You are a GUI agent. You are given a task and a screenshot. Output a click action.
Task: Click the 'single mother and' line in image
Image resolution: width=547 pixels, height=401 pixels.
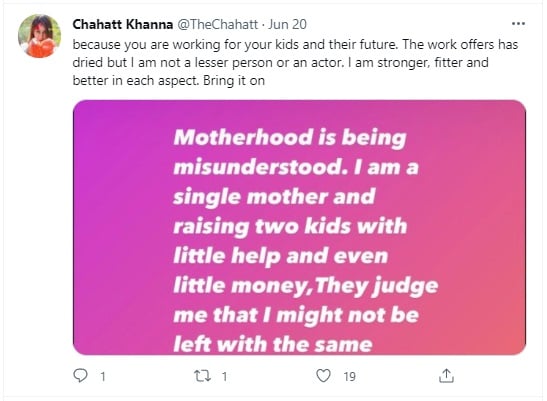274,196
